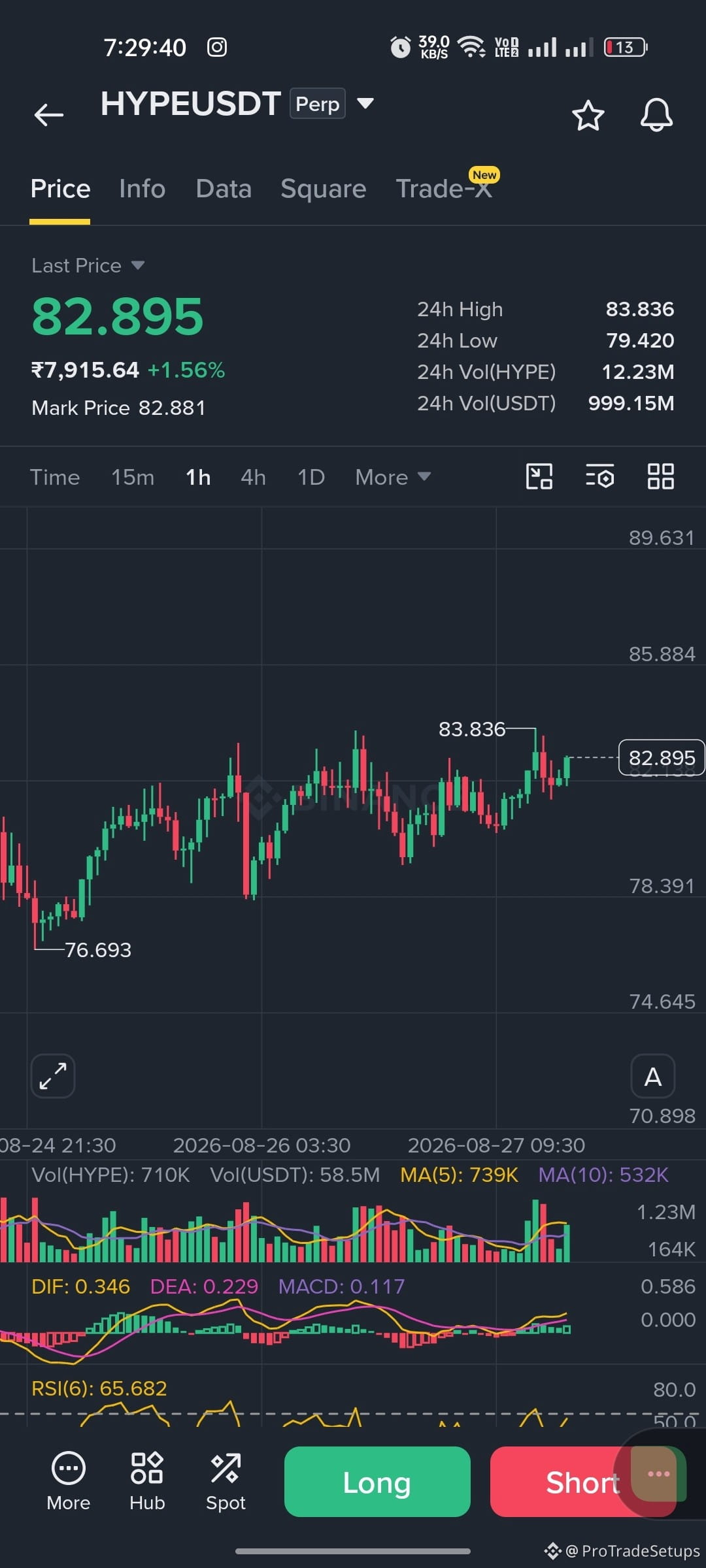Screen dimensions: 706x1568
Task: Open the multi-chart grid layout icon
Action: point(660,476)
